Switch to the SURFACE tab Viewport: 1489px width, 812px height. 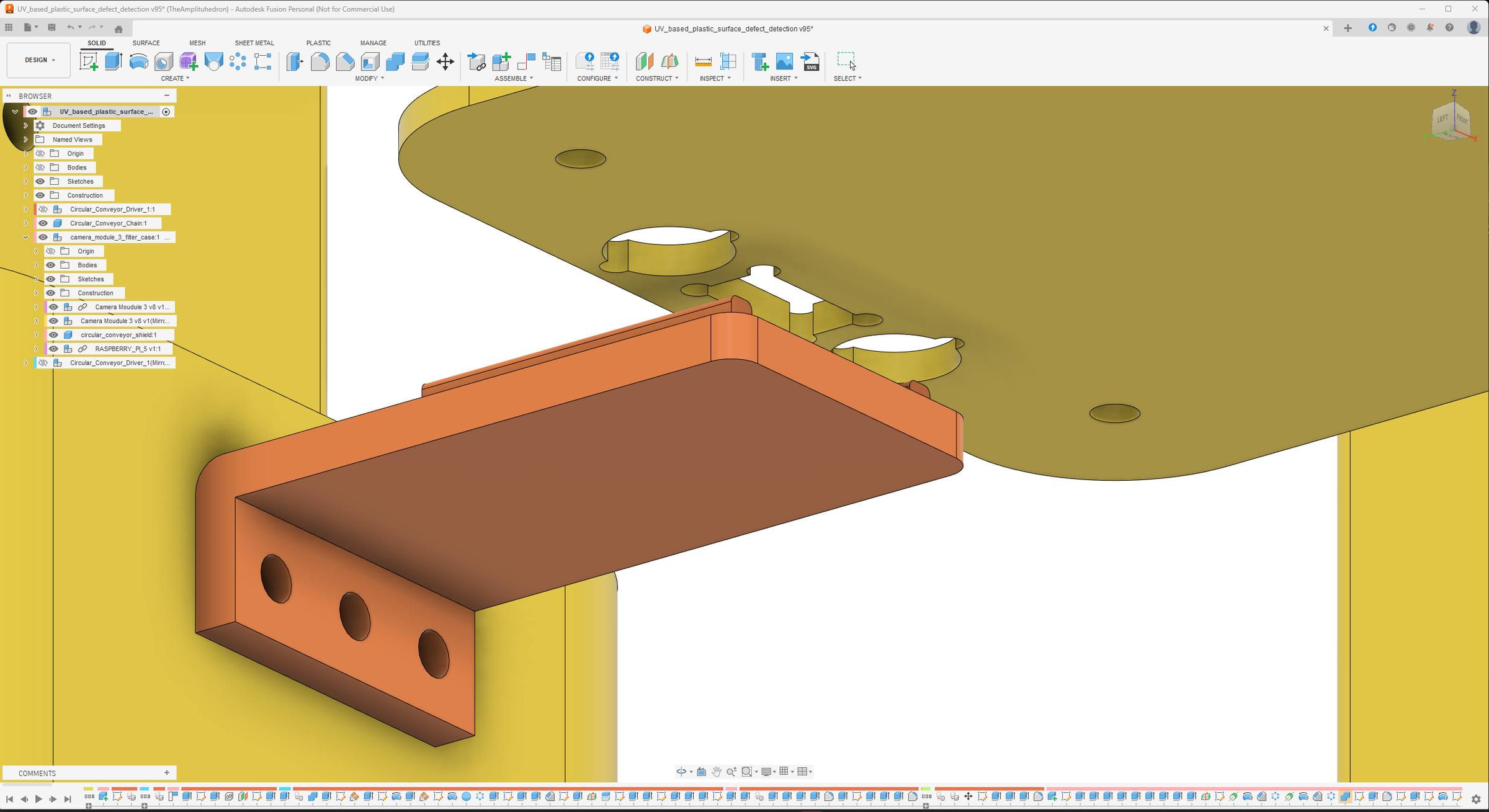click(x=146, y=43)
